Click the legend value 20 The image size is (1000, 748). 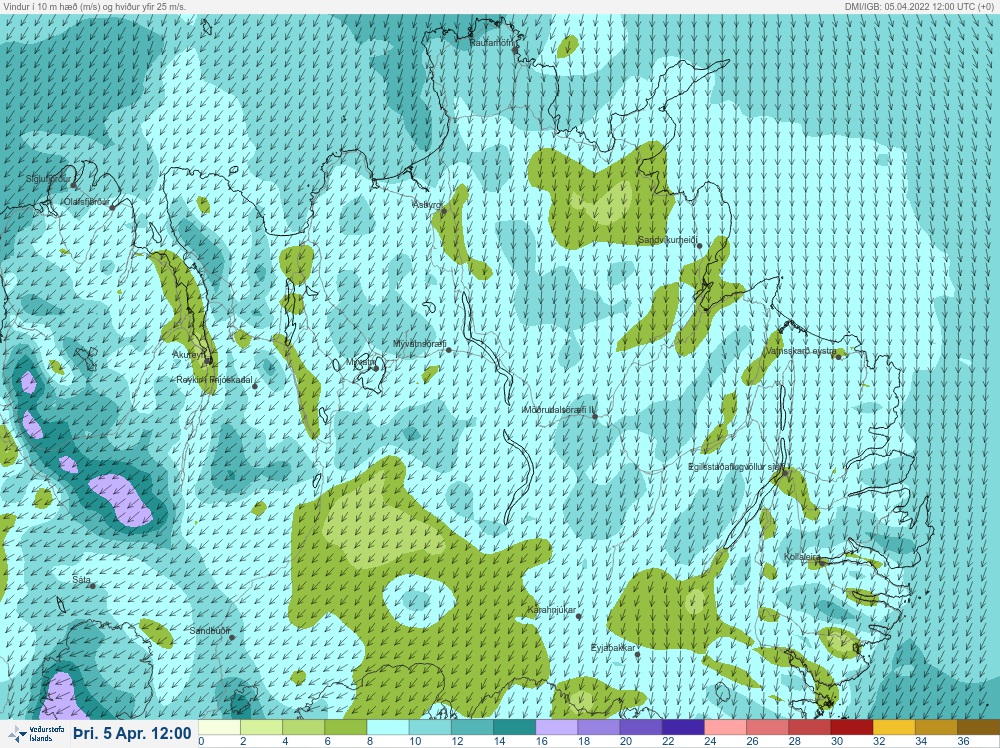pyautogui.click(x=626, y=741)
